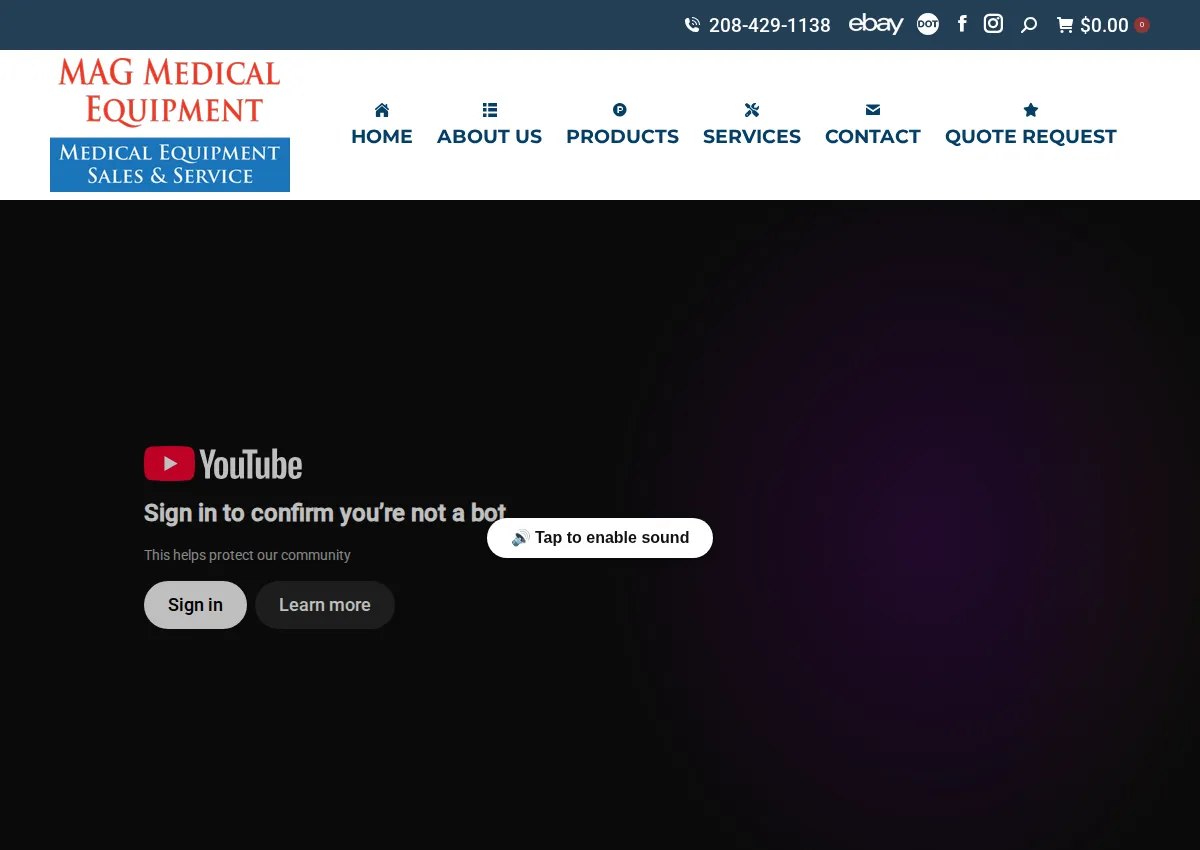Open the eBay store icon link

(x=876, y=24)
